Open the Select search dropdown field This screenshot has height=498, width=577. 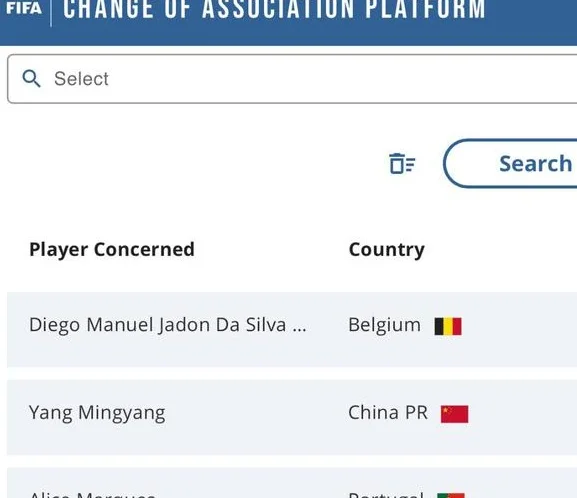click(292, 79)
